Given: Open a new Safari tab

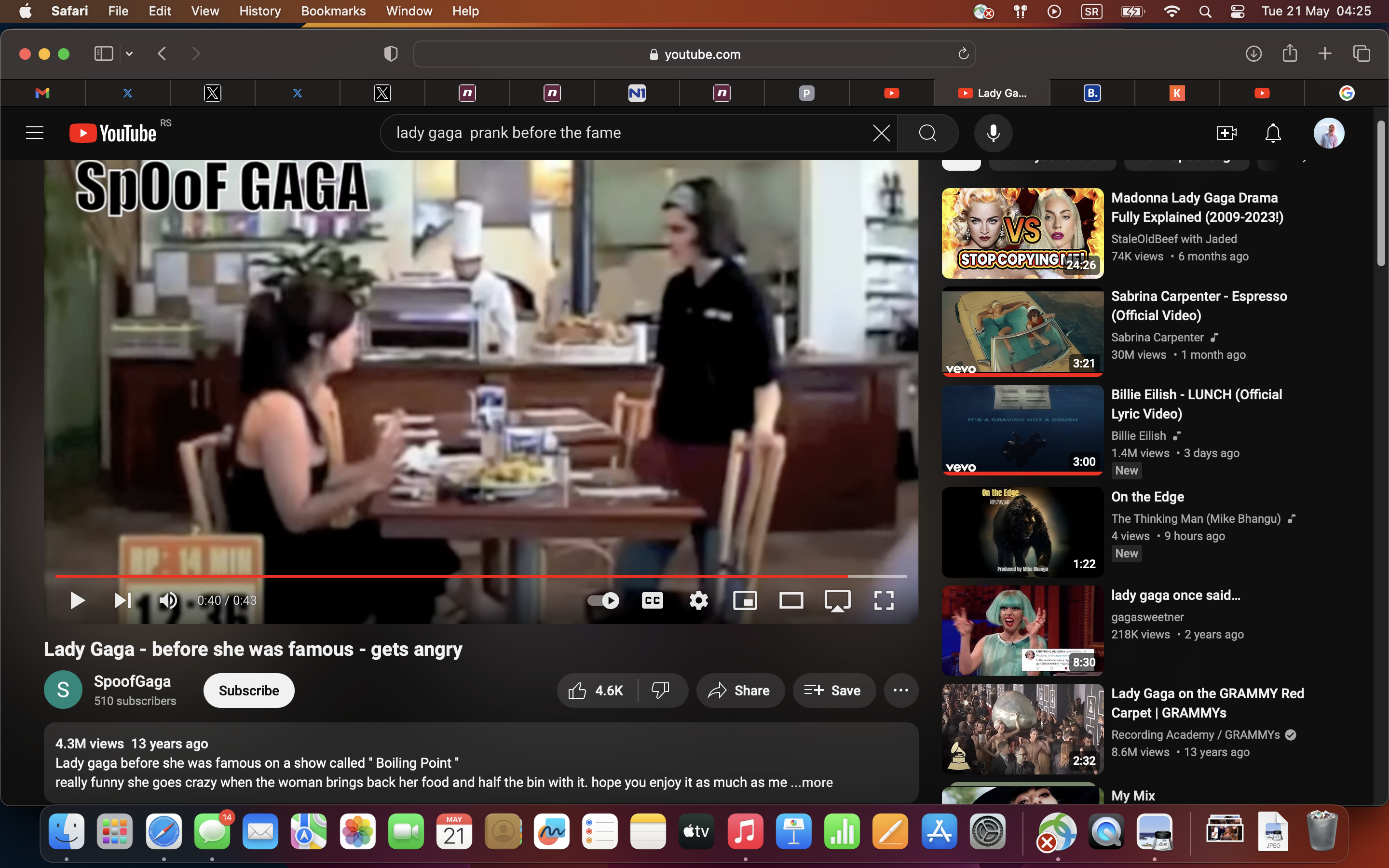Looking at the screenshot, I should (x=1325, y=54).
